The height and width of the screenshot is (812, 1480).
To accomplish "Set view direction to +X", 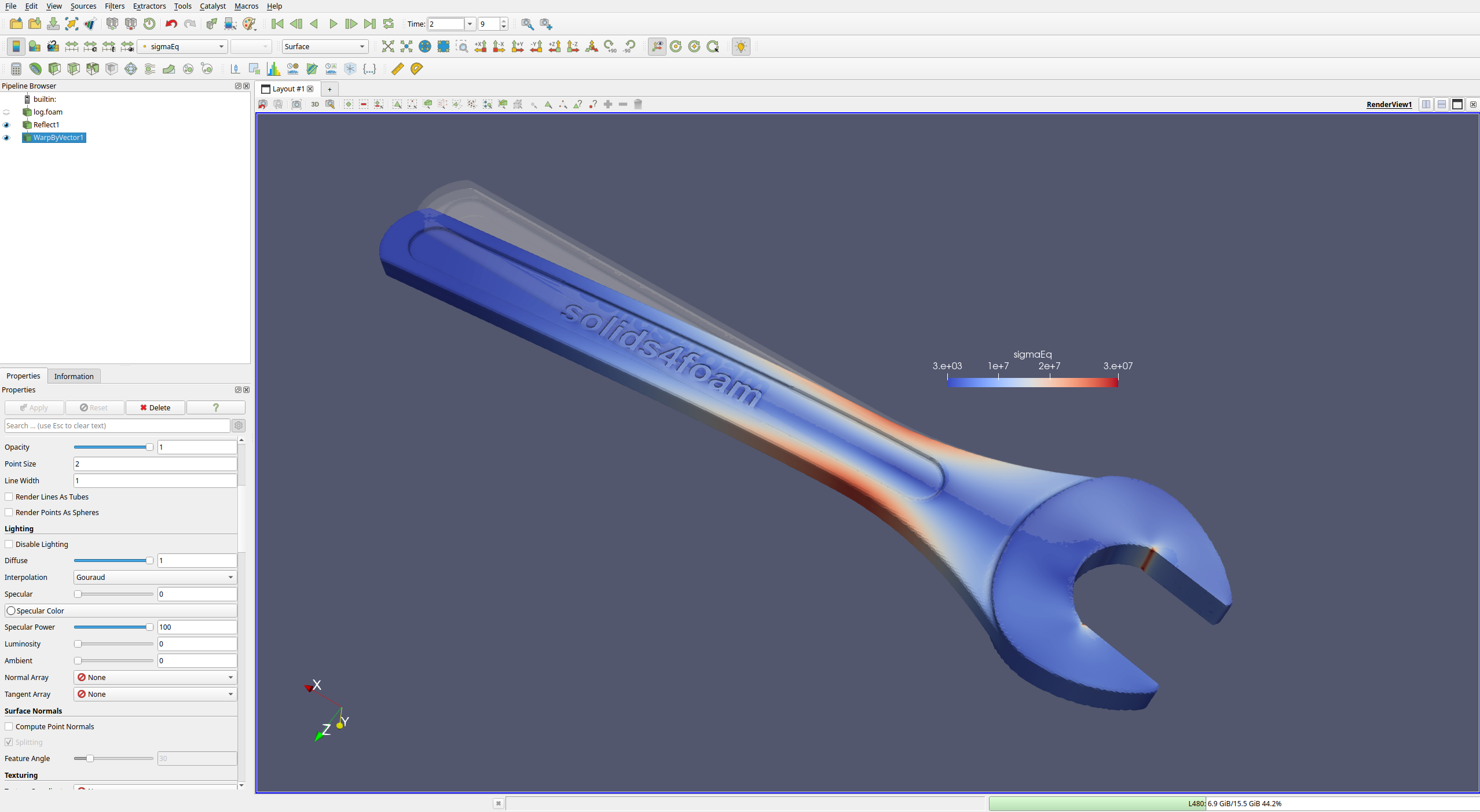I will [x=481, y=46].
